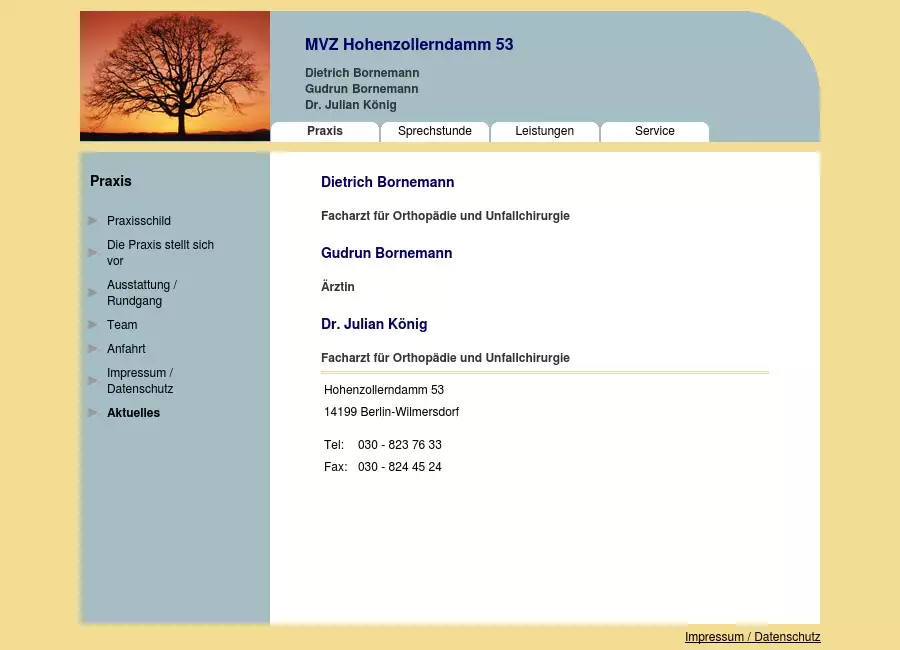Switch to the Sprechstunde tab
Viewport: 900px width, 650px height.
[x=435, y=131]
